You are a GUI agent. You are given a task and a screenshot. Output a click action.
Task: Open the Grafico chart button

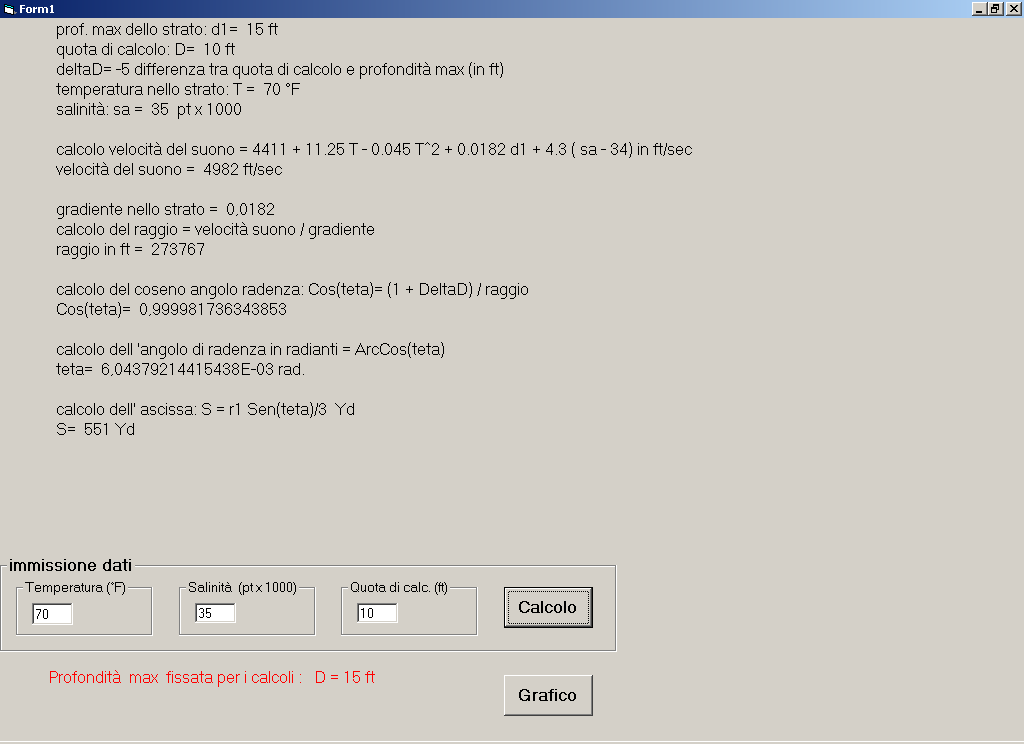coord(548,695)
